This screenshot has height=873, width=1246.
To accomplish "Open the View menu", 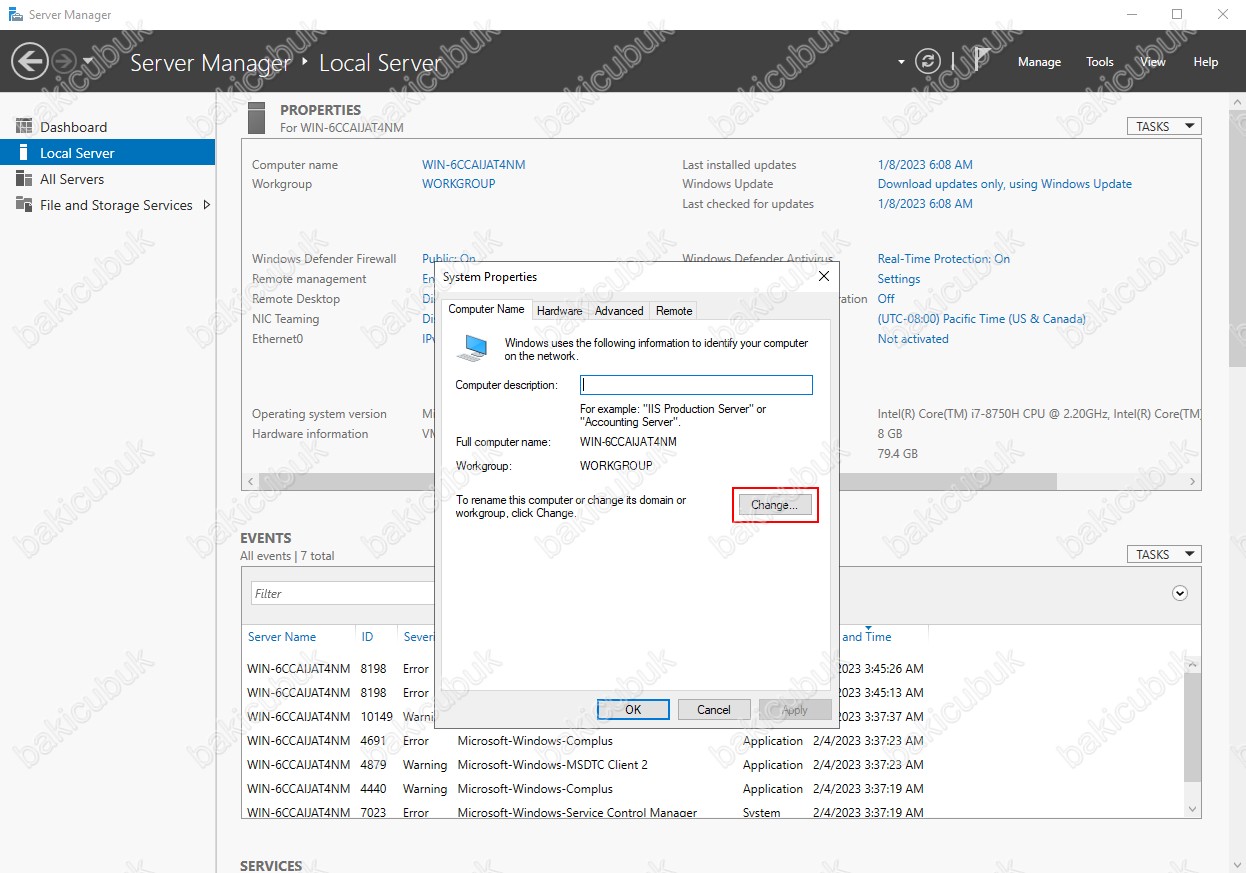I will (x=1153, y=62).
